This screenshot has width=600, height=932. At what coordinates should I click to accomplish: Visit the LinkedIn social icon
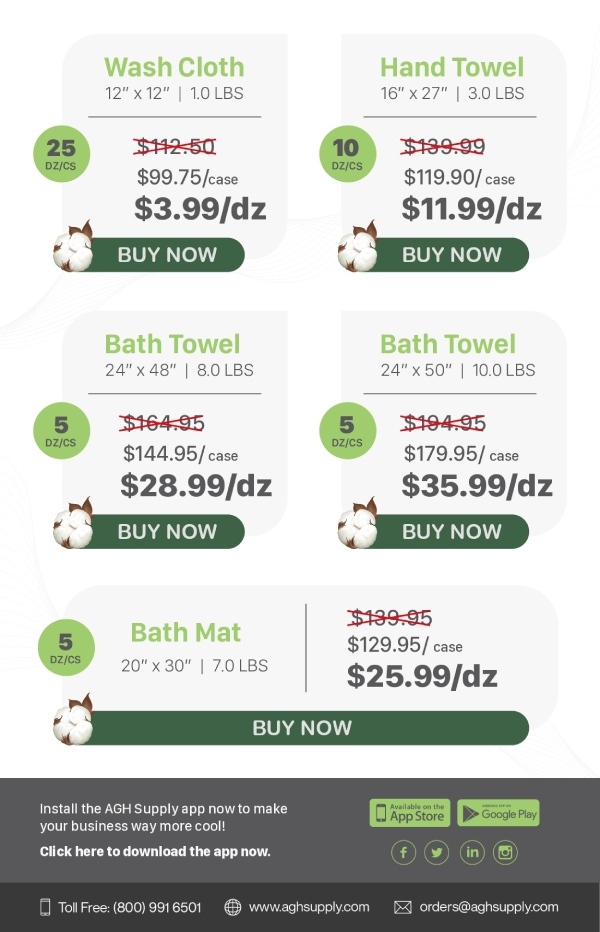point(472,852)
